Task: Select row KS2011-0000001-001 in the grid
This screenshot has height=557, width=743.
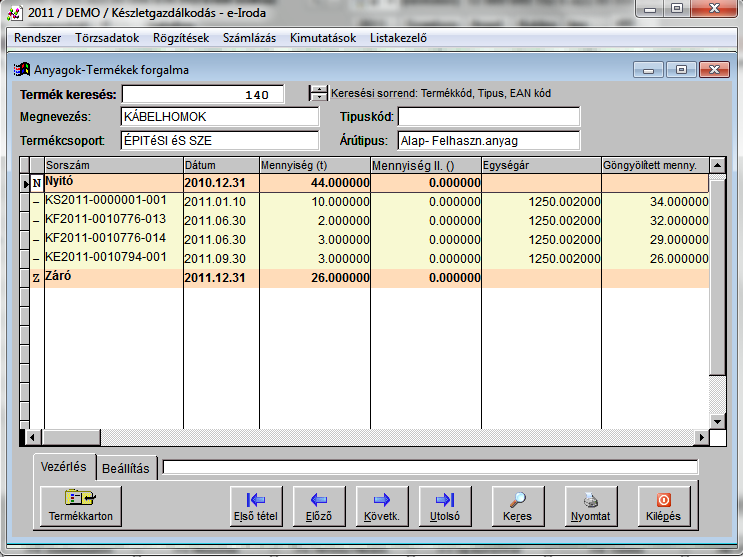Action: pos(105,201)
